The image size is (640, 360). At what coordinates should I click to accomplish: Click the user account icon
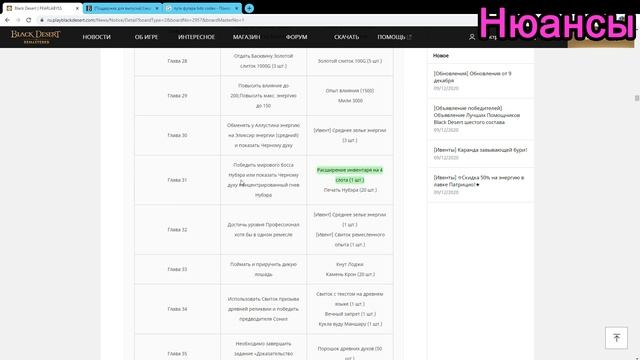click(472, 37)
